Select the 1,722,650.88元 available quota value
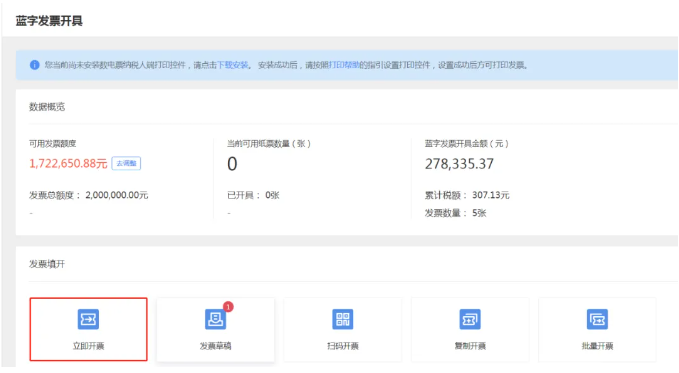This screenshot has height=373, width=679. tap(68, 163)
